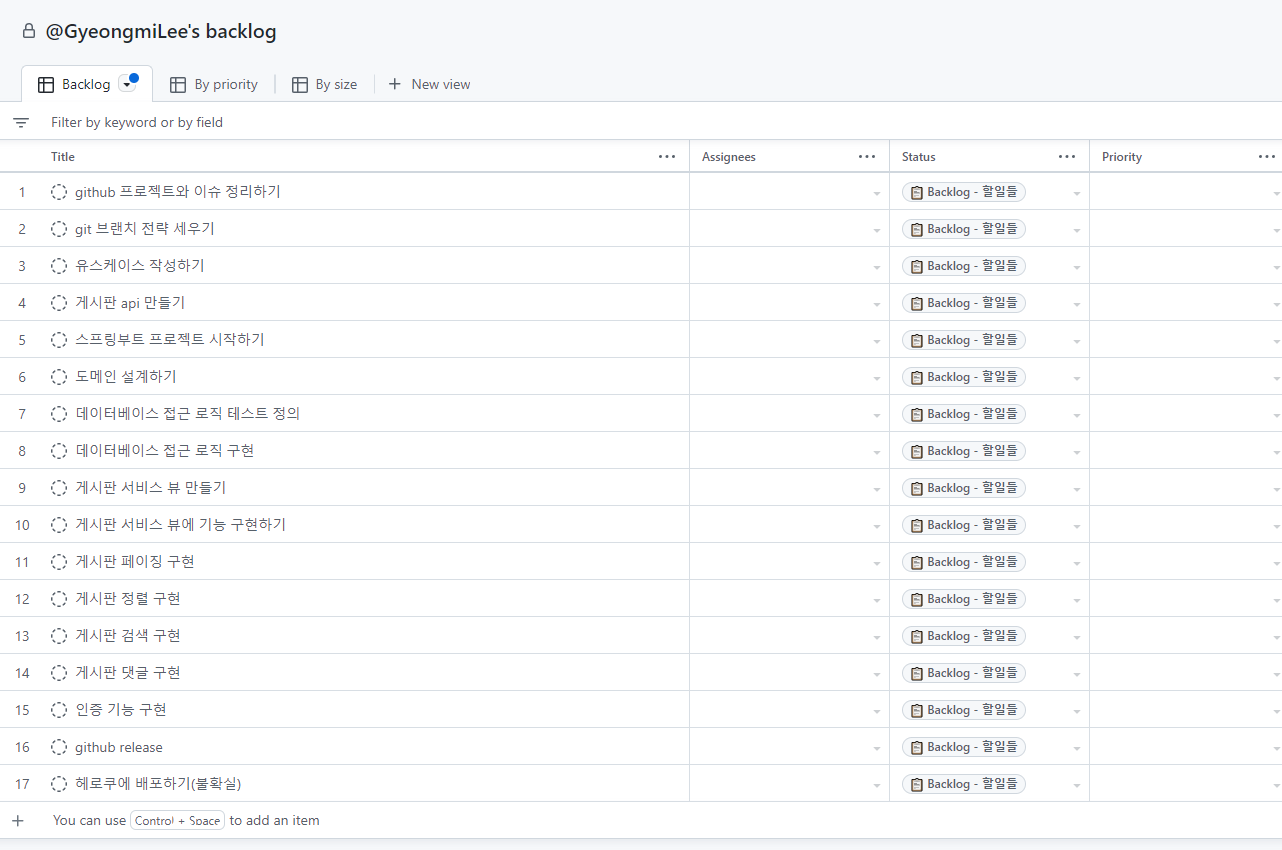Click the filter icon beside the filter field
1282x850 pixels.
(21, 122)
